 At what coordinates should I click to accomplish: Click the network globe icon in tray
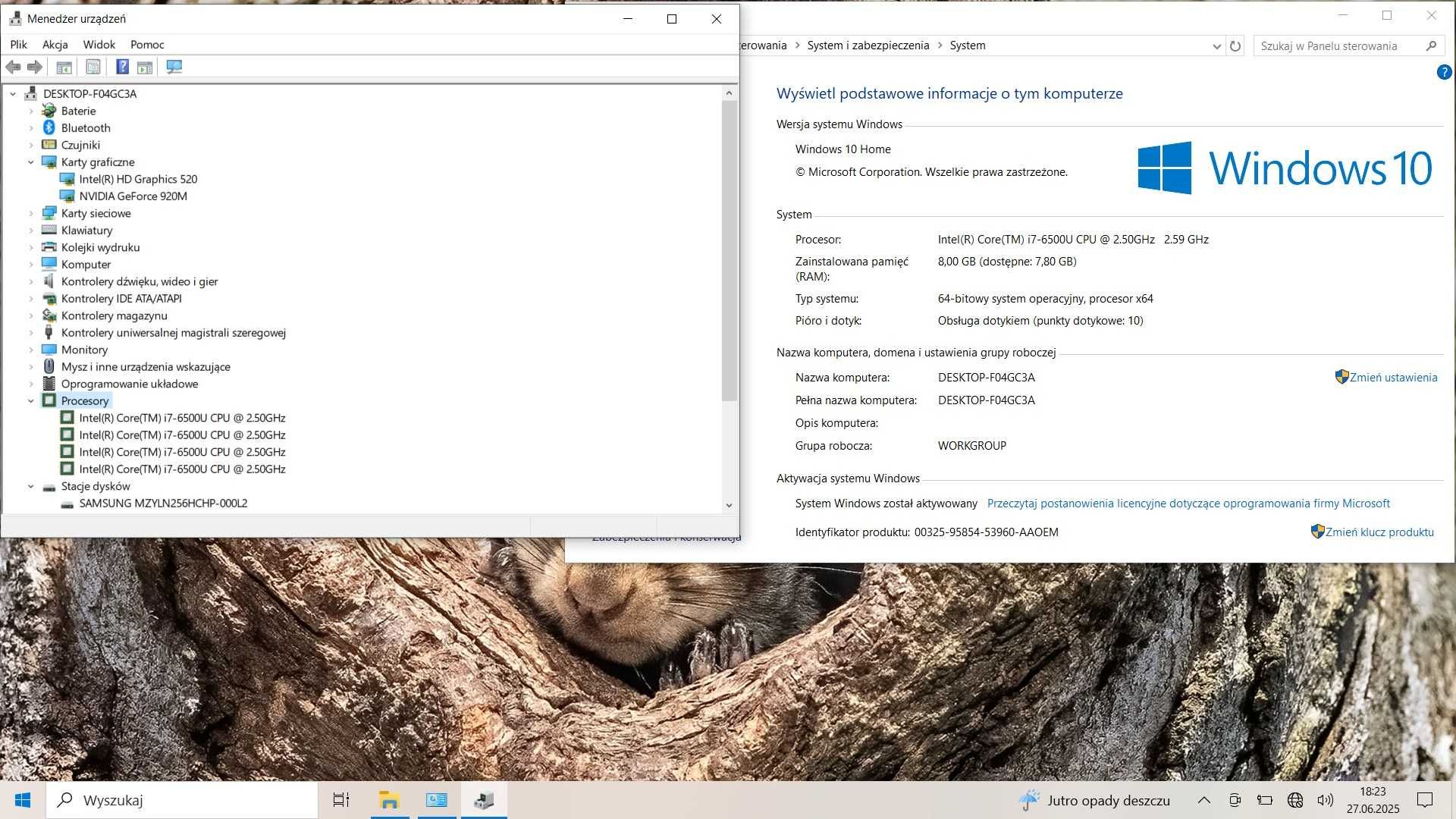tap(1295, 800)
